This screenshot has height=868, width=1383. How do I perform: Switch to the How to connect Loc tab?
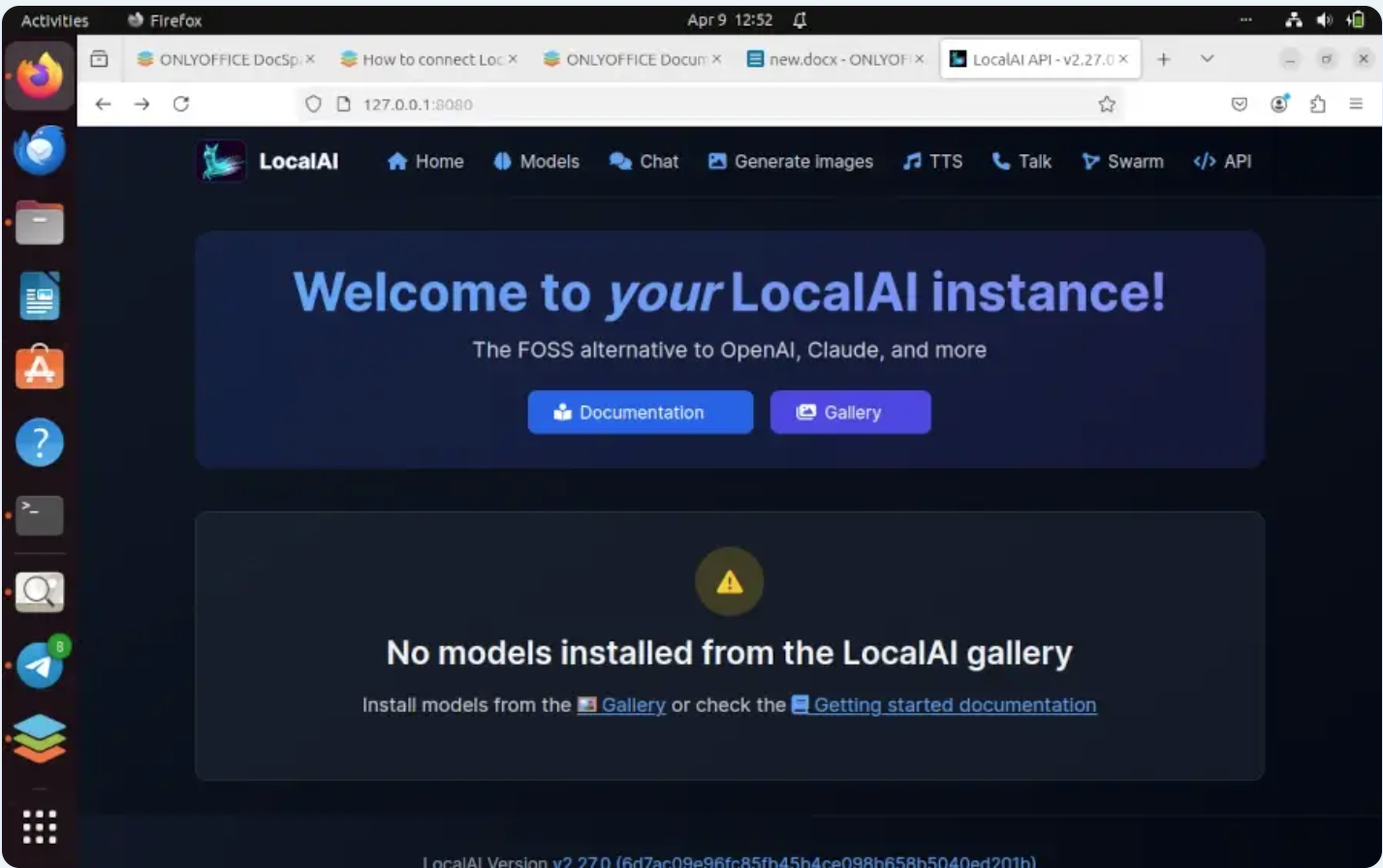pyautogui.click(x=428, y=59)
